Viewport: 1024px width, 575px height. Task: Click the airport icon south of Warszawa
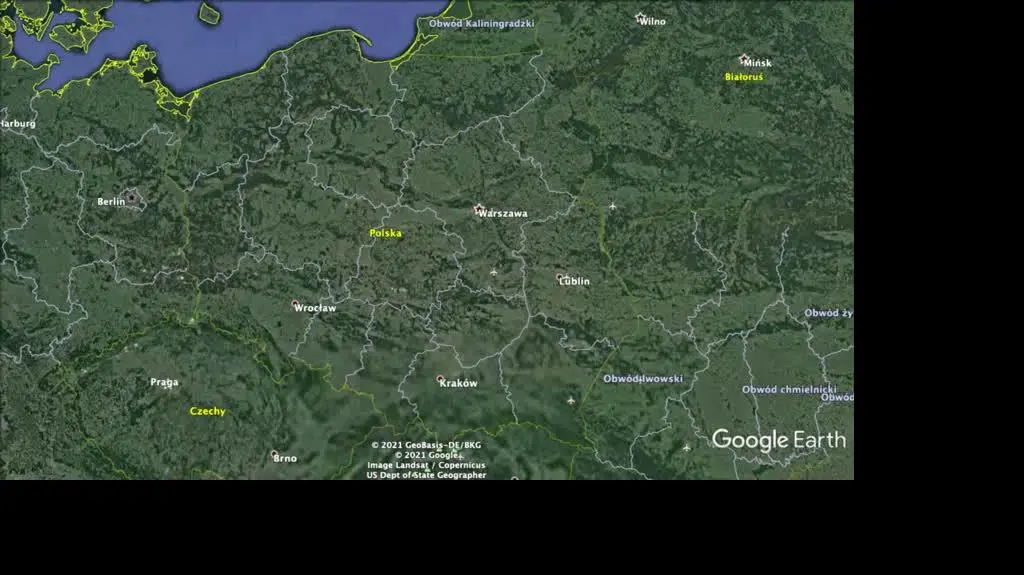pos(494,272)
